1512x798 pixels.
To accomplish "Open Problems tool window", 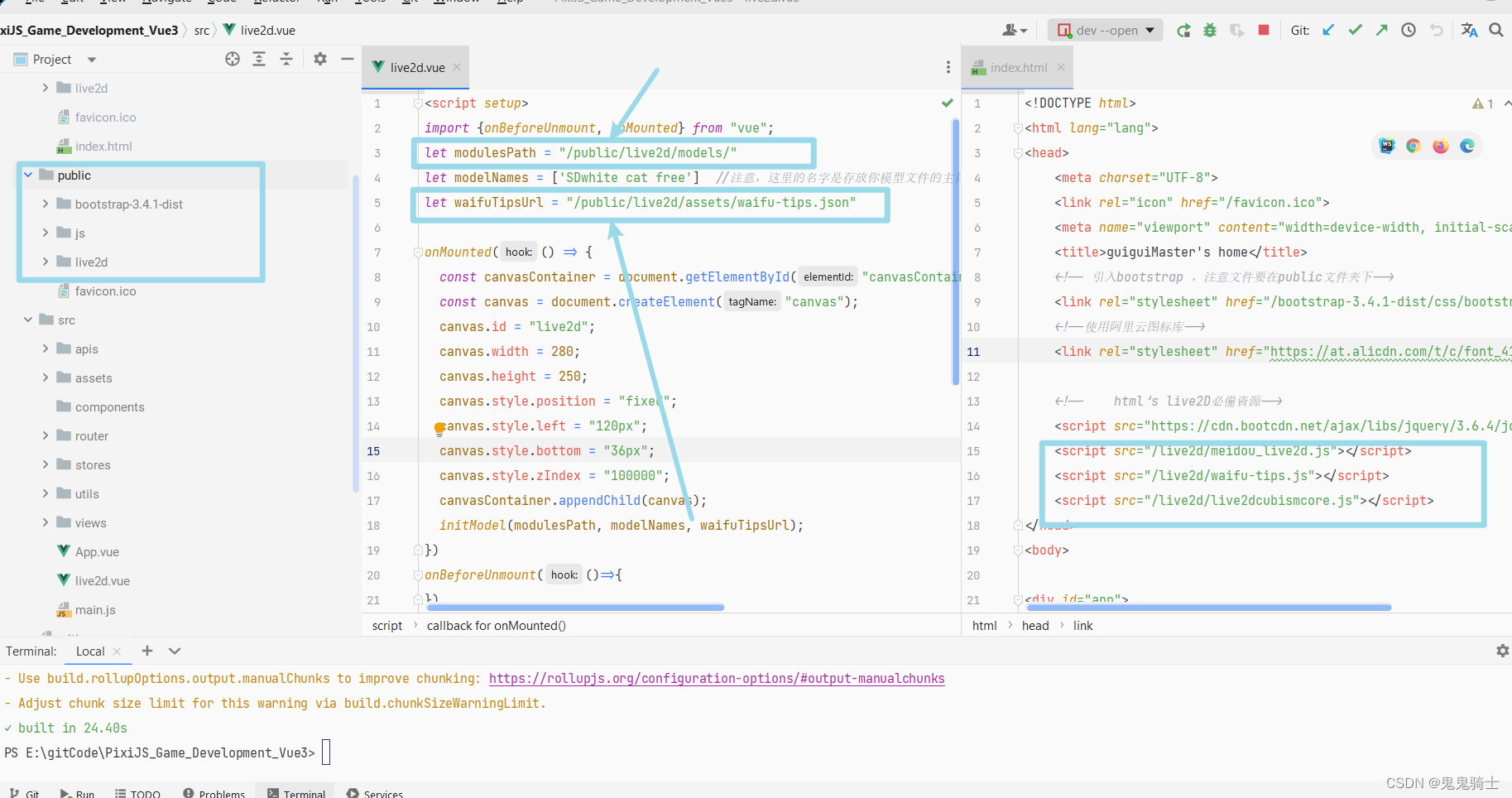I will click(214, 792).
